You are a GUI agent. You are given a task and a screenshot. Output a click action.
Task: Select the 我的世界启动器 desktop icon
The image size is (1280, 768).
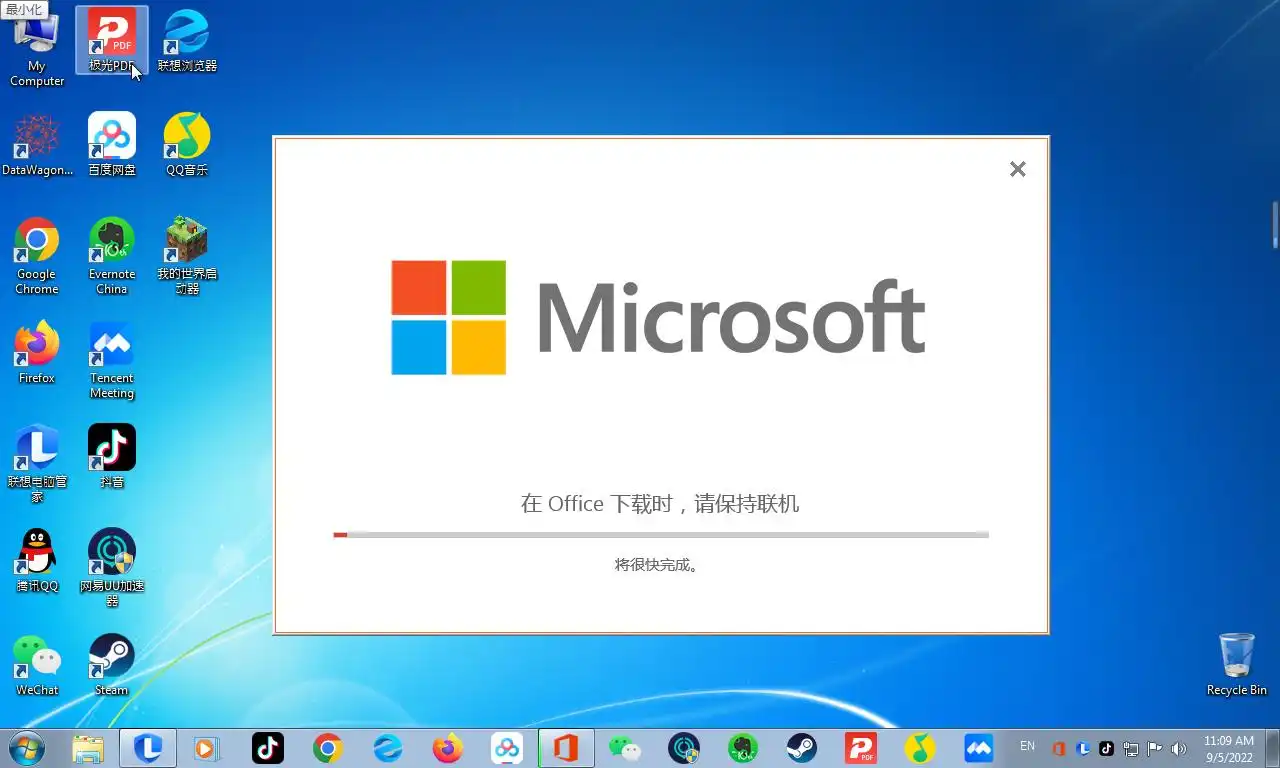click(x=187, y=256)
